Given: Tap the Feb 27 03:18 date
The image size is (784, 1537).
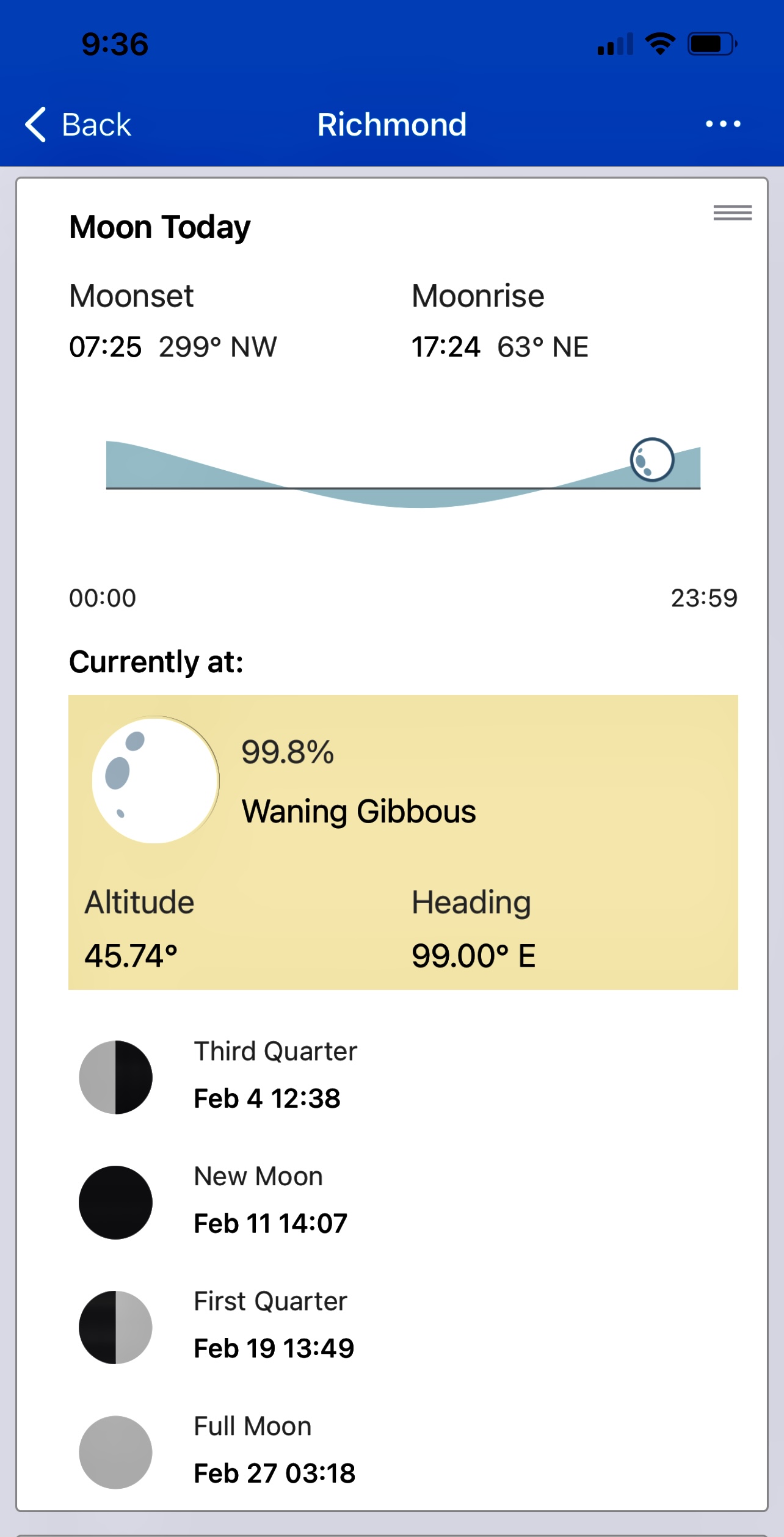Looking at the screenshot, I should pos(274,1473).
